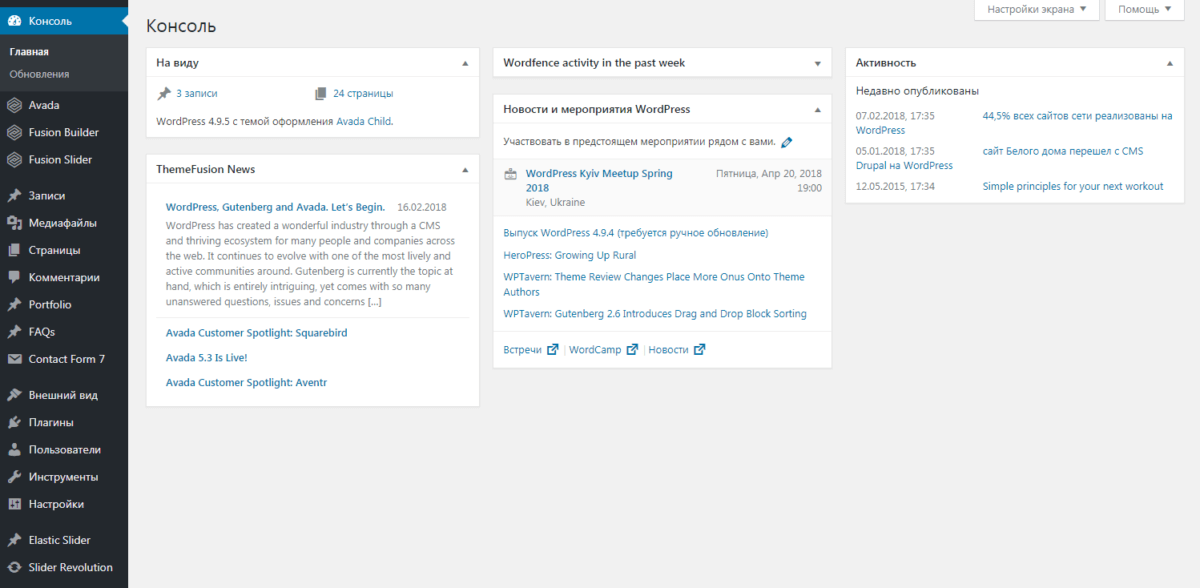
Task: Open WPTavern Gutenberg 2.6 Drag and Drop link
Action: pos(655,313)
